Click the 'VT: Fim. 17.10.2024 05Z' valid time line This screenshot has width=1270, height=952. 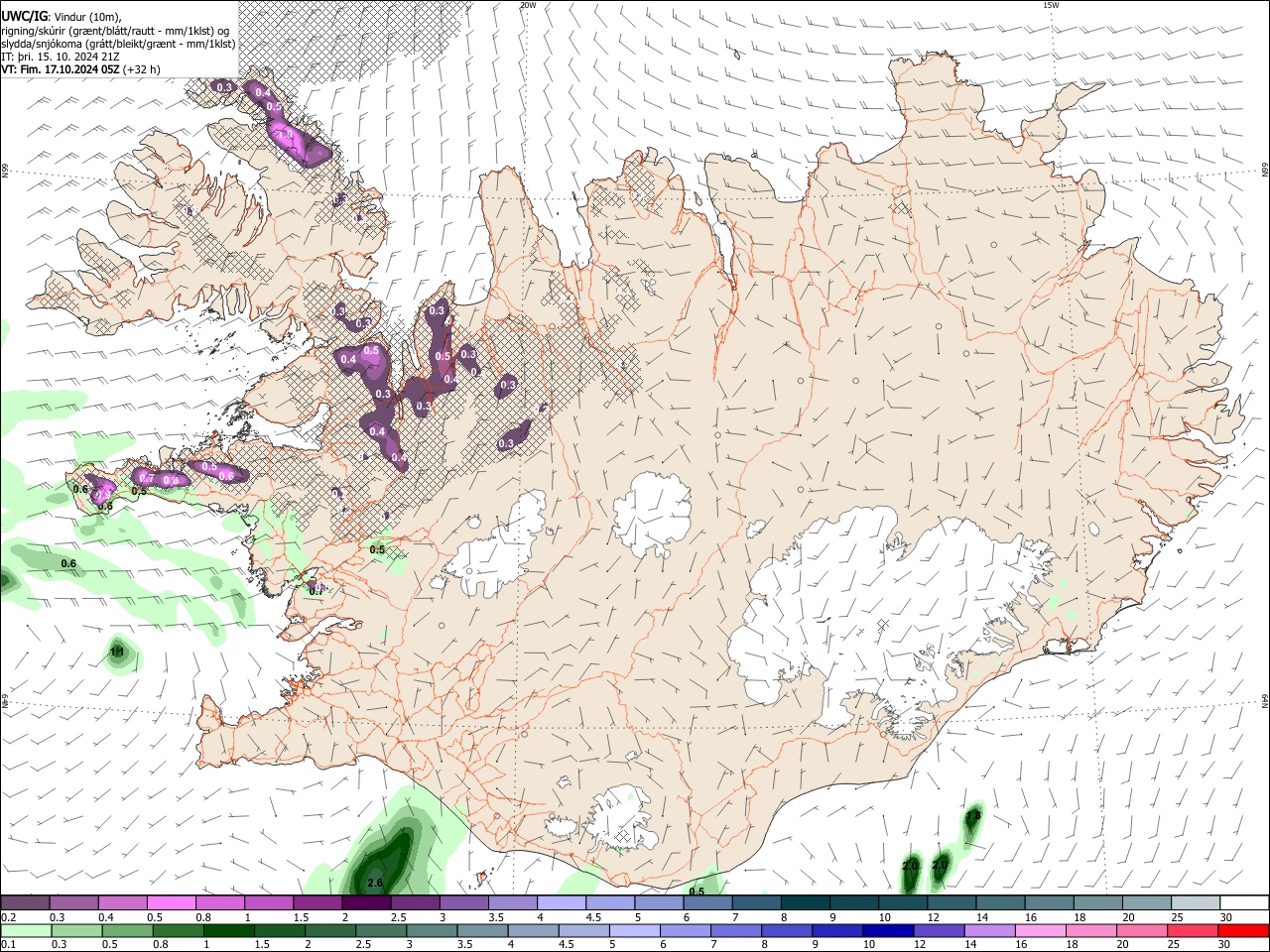[60, 69]
